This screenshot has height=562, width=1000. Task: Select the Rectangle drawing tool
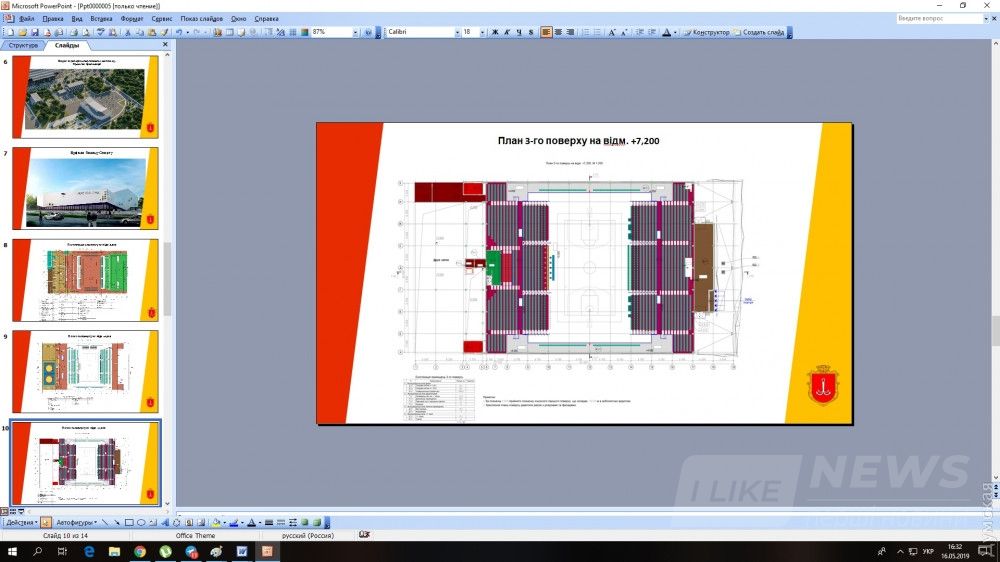click(129, 522)
